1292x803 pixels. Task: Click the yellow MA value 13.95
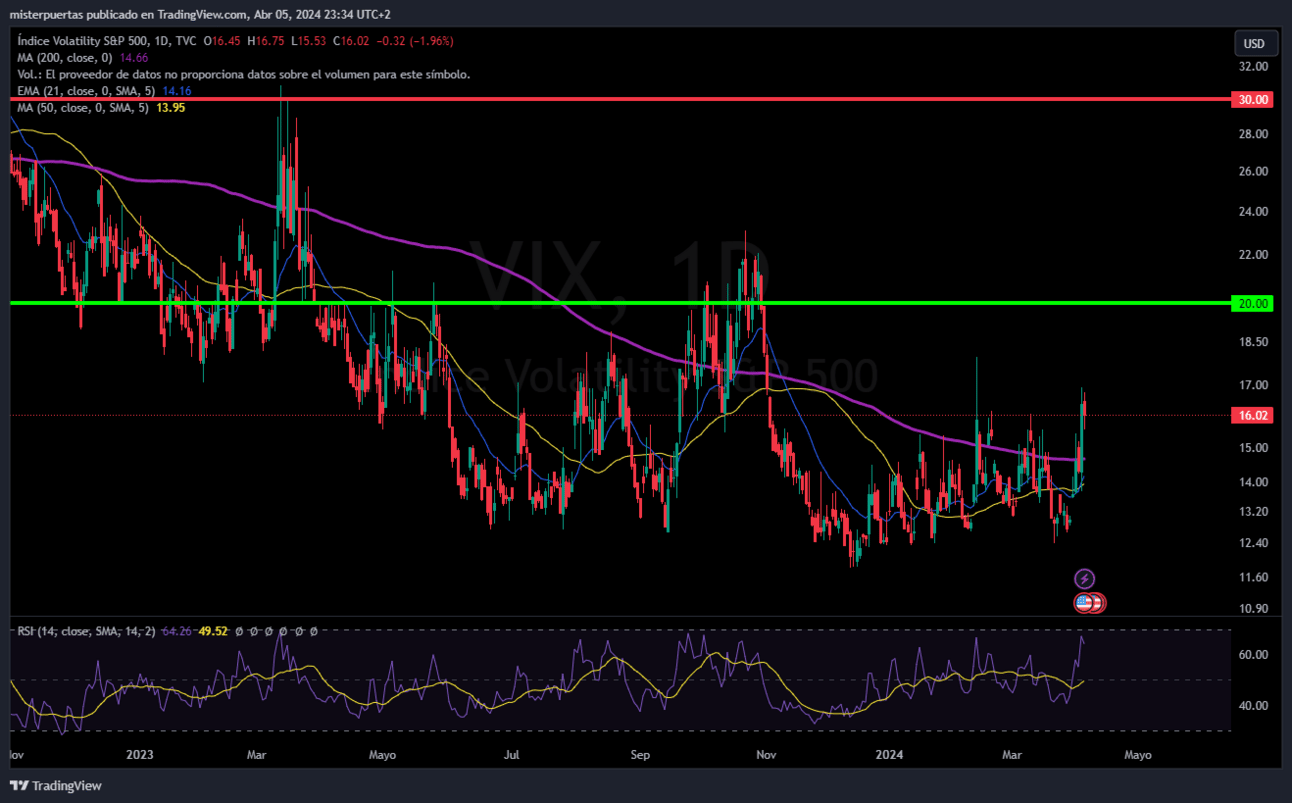pyautogui.click(x=169, y=107)
